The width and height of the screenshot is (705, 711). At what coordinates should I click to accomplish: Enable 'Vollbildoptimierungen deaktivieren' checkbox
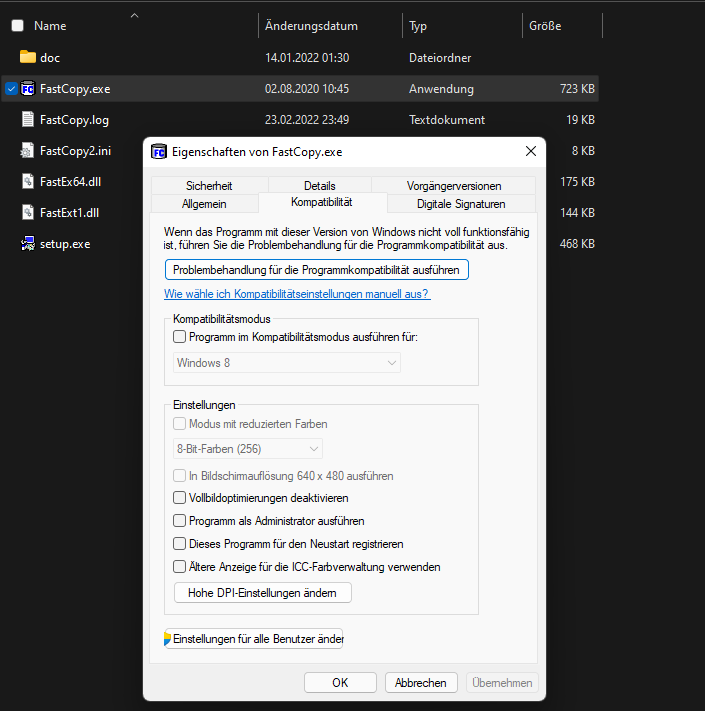pos(180,498)
